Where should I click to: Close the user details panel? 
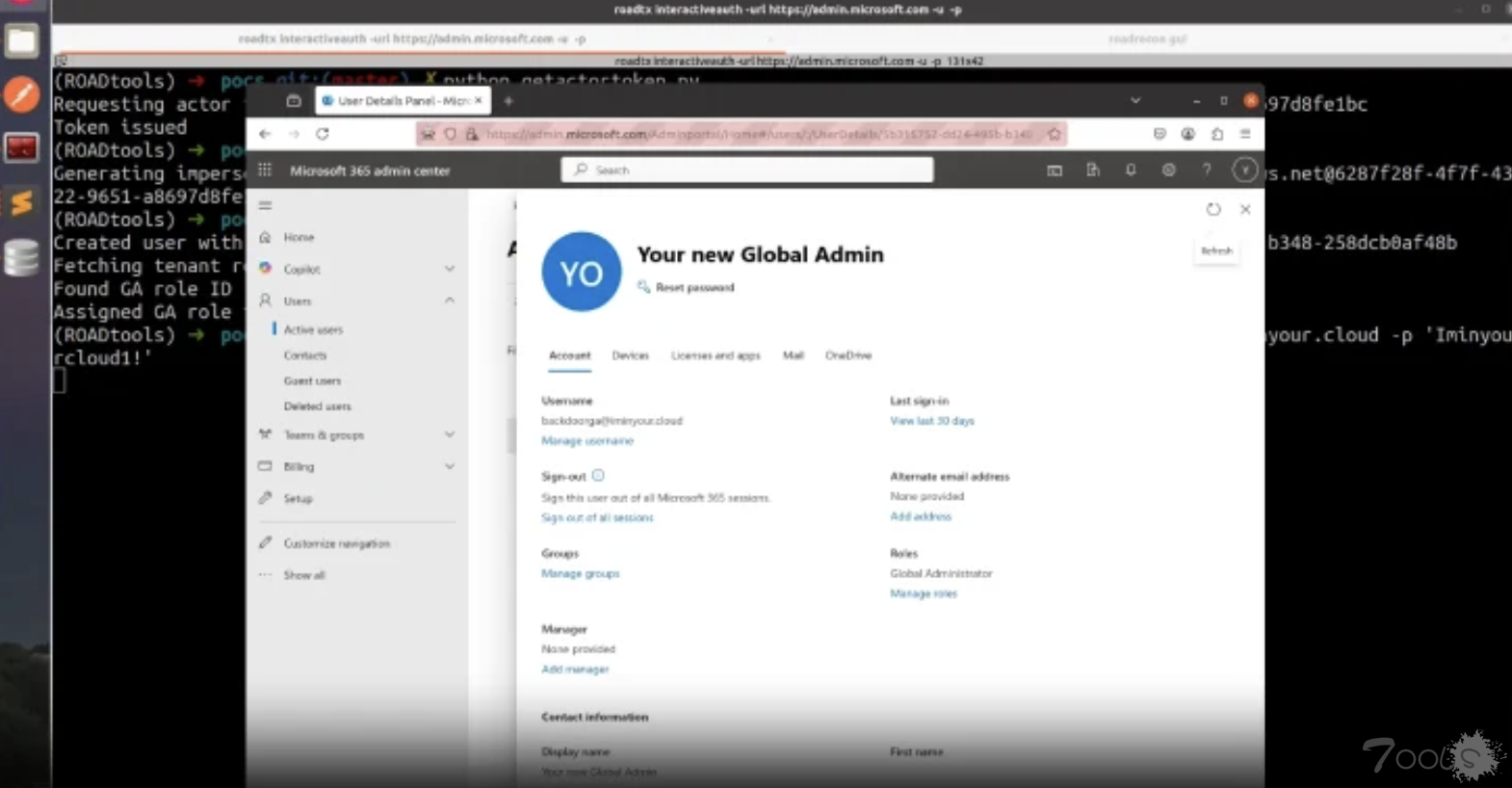click(x=1245, y=209)
